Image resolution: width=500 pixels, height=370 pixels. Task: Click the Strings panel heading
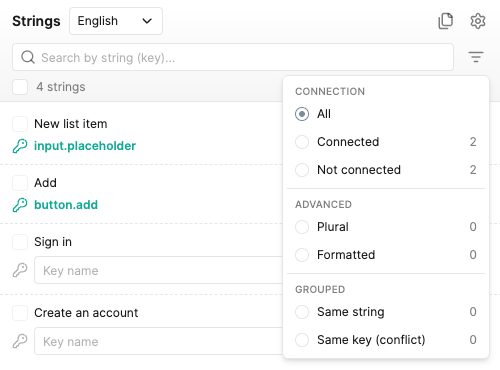pos(36,21)
